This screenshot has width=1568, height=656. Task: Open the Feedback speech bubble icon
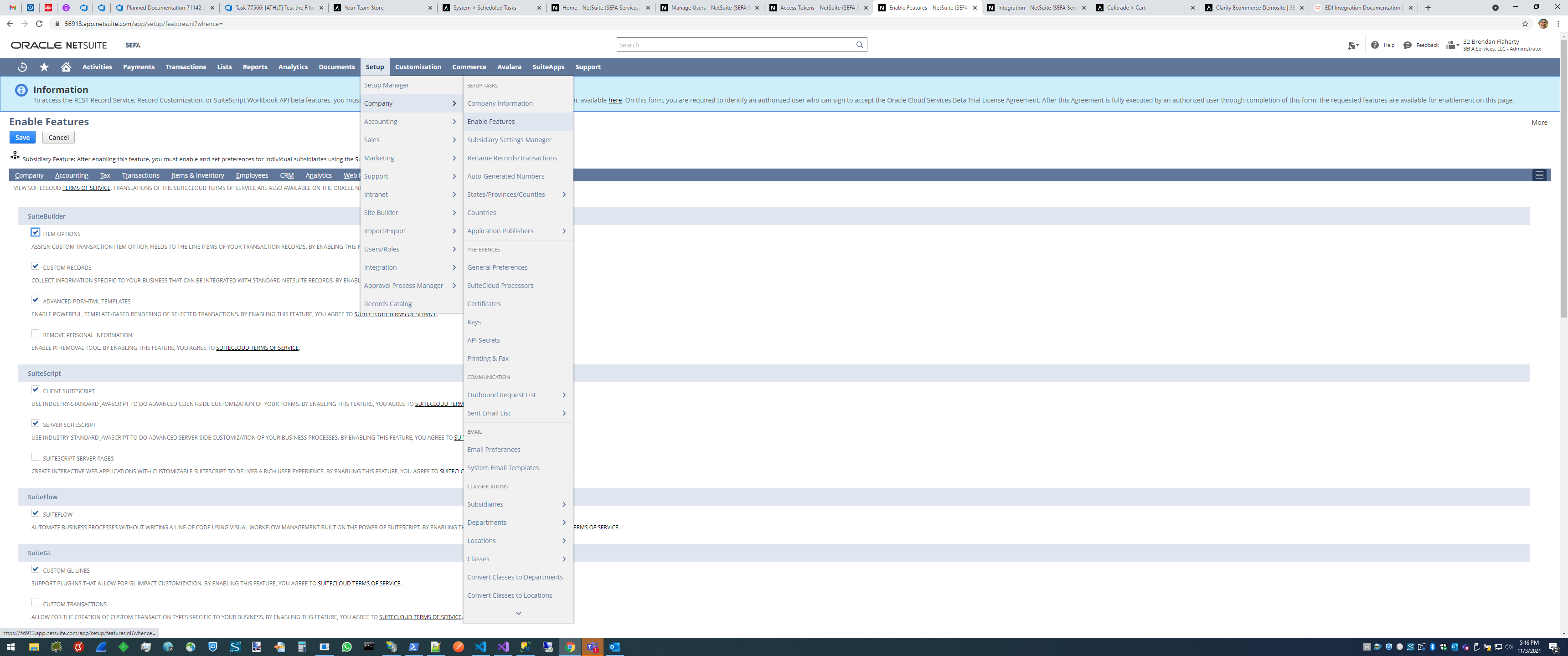click(x=1407, y=45)
